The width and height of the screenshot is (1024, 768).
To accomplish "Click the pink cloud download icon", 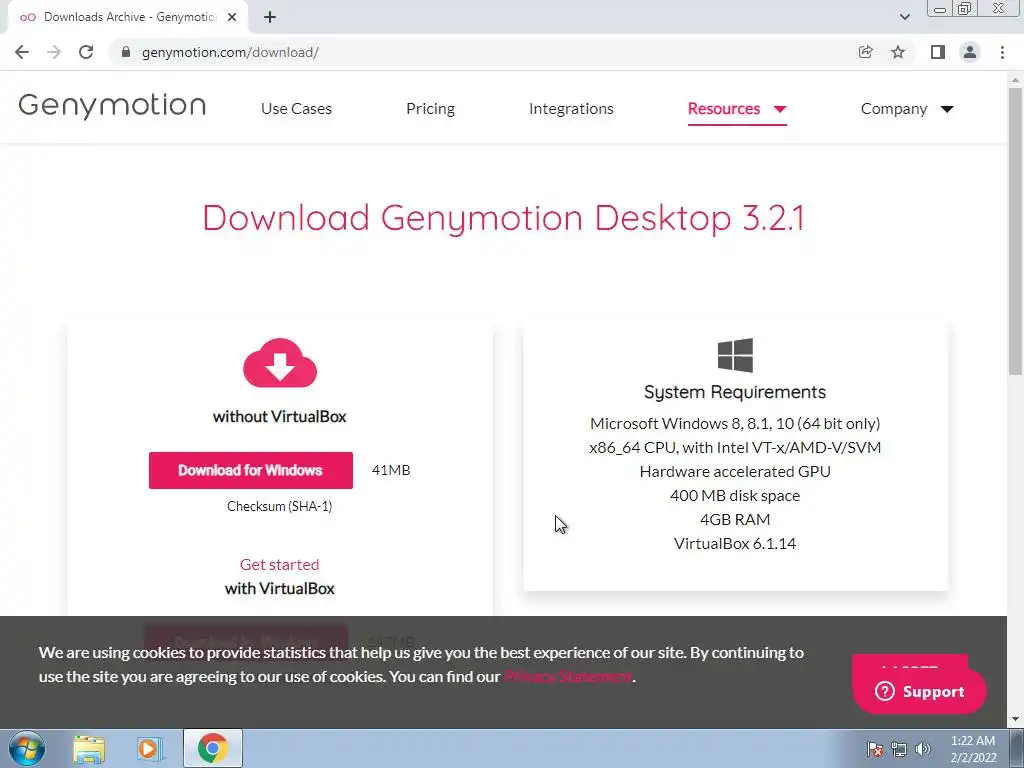I will (280, 362).
